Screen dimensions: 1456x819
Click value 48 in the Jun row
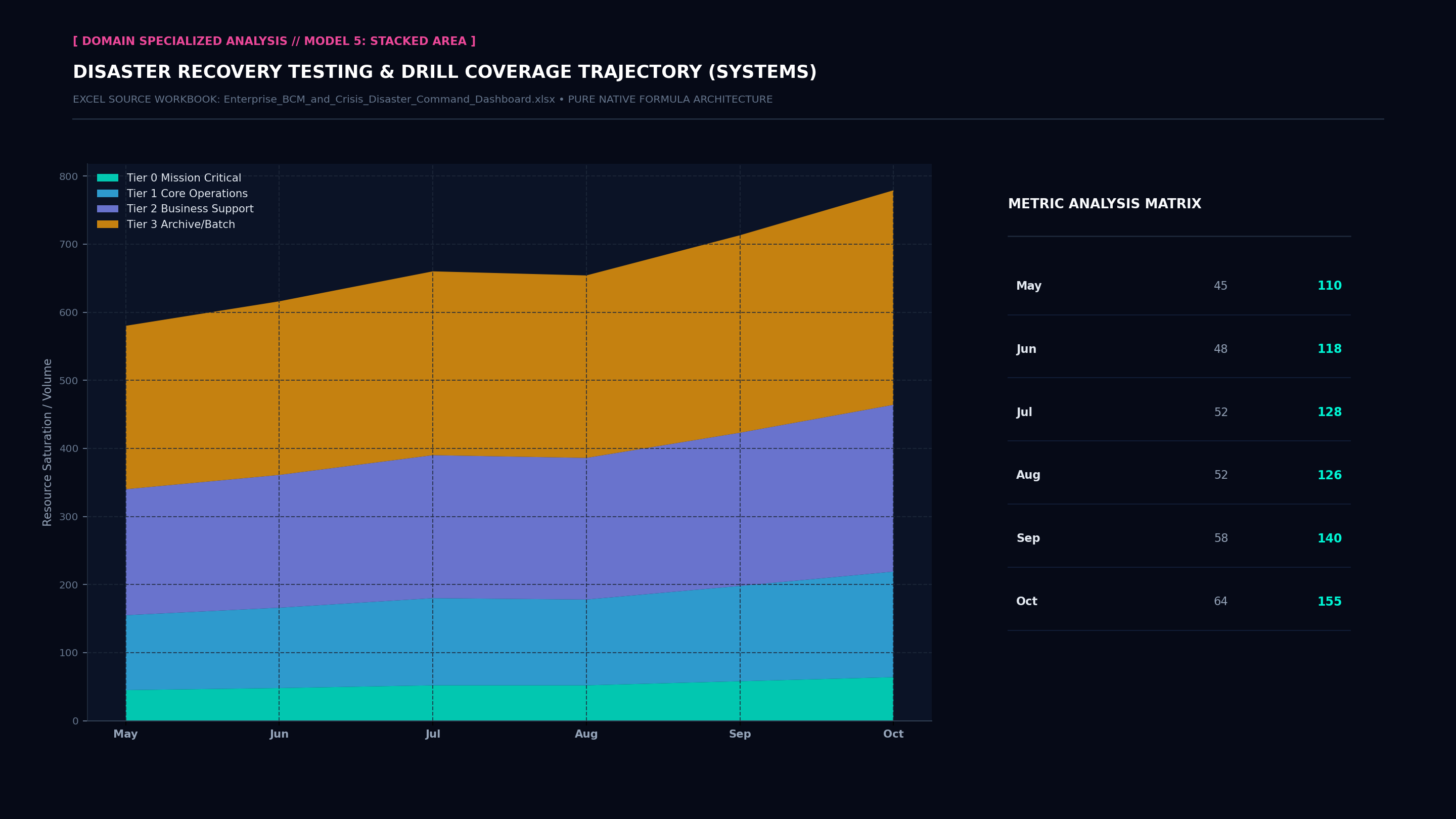tap(1221, 349)
